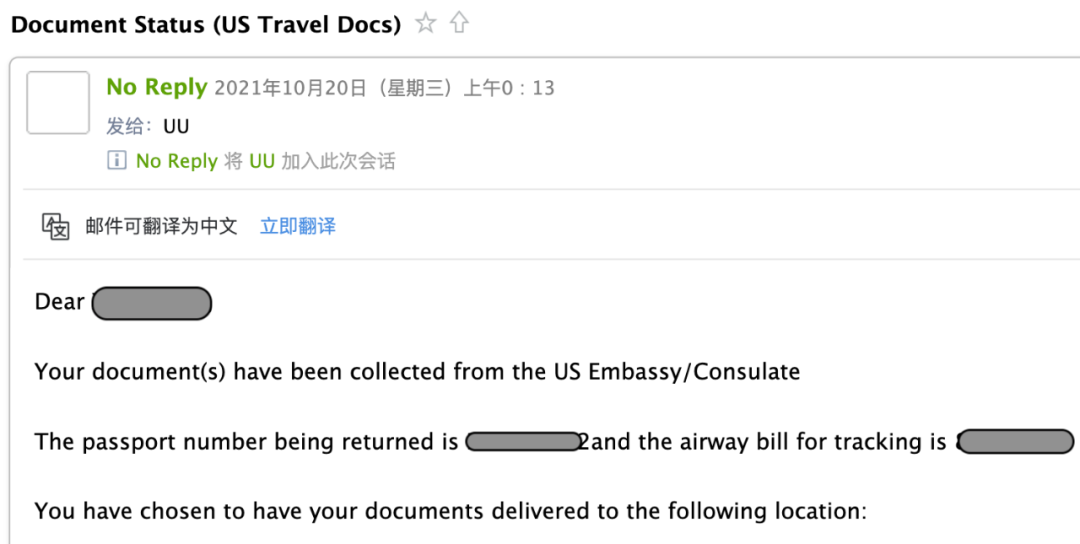The height and width of the screenshot is (544, 1080).
Task: Click the redacted name after Dear
Action: point(152,304)
